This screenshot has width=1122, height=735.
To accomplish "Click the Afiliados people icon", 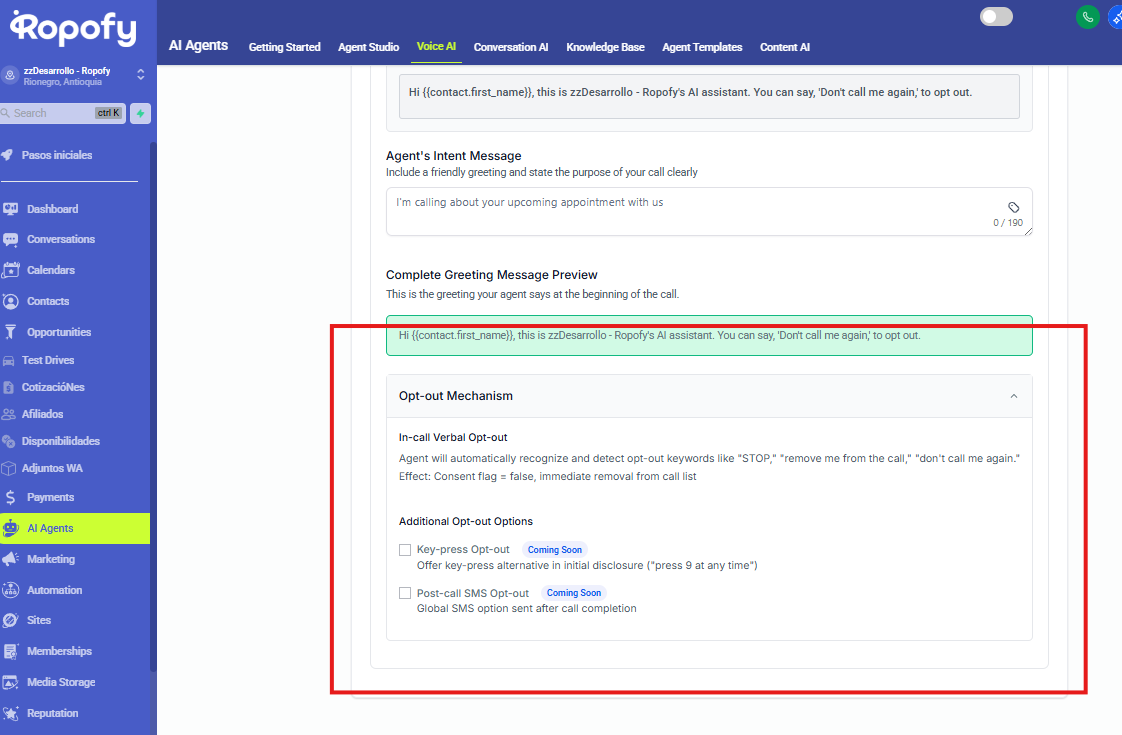I will tap(8, 414).
